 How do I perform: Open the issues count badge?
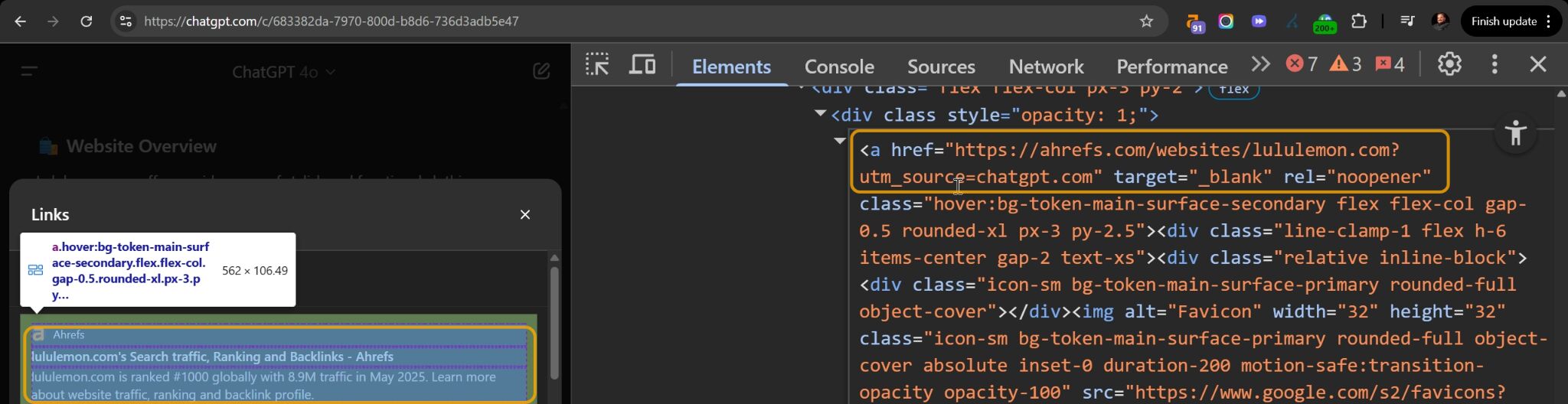(x=1390, y=64)
